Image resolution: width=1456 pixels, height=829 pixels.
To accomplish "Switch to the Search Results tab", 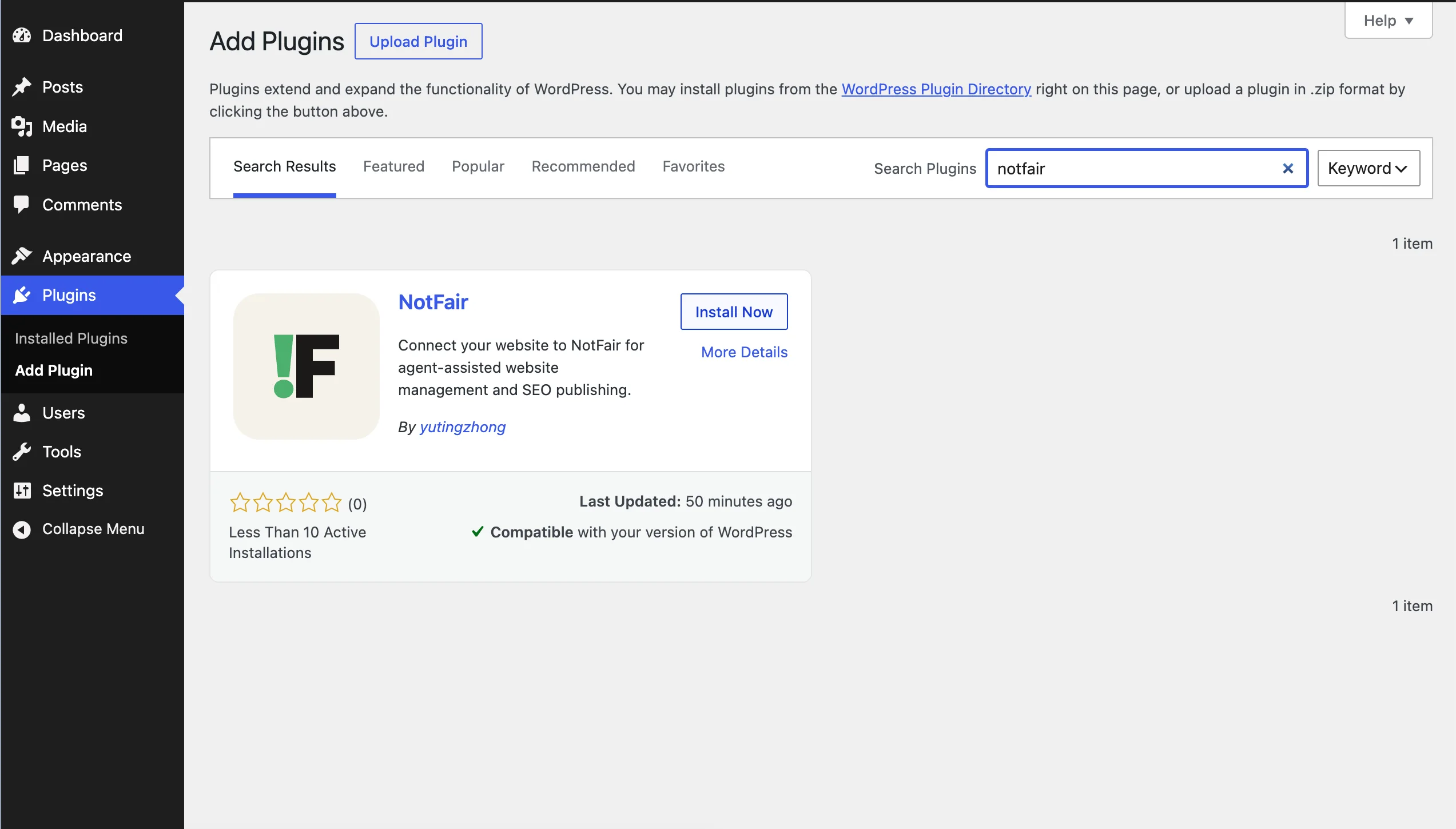I will tap(284, 166).
